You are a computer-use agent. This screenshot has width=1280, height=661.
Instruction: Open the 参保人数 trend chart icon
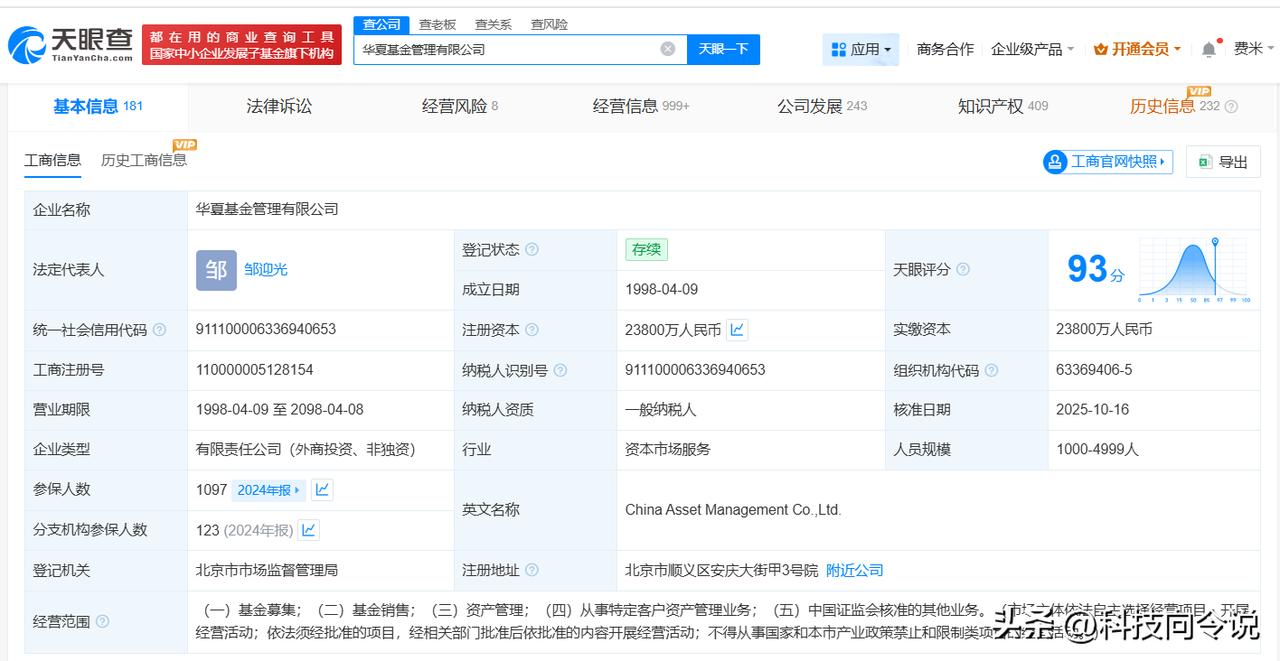click(x=322, y=490)
